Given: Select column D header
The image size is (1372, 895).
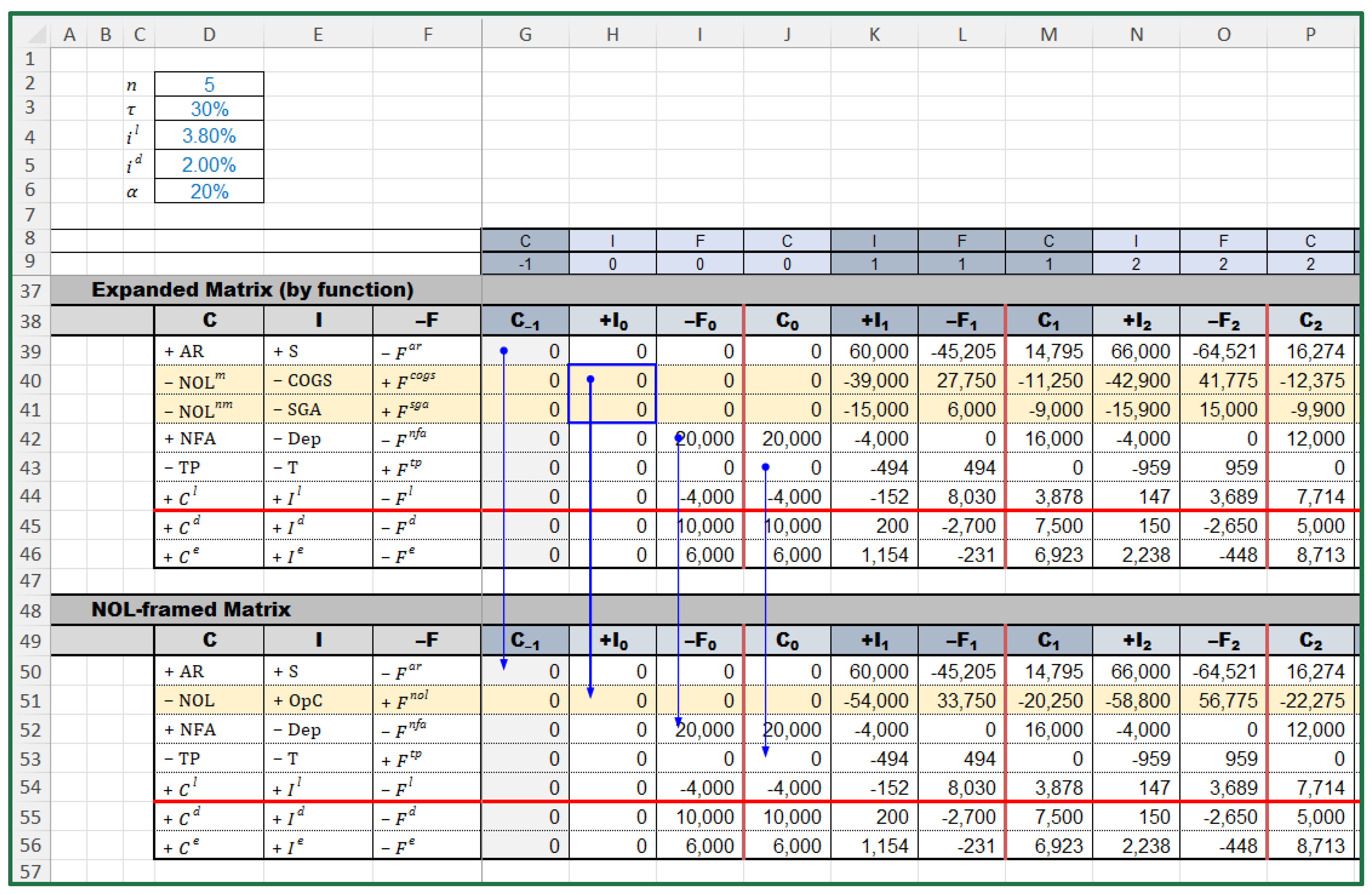Looking at the screenshot, I should [x=209, y=34].
